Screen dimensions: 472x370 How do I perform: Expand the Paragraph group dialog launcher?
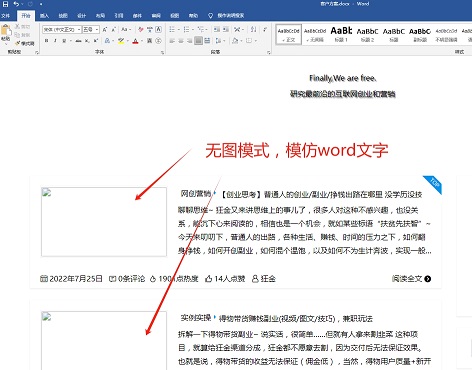269,52
